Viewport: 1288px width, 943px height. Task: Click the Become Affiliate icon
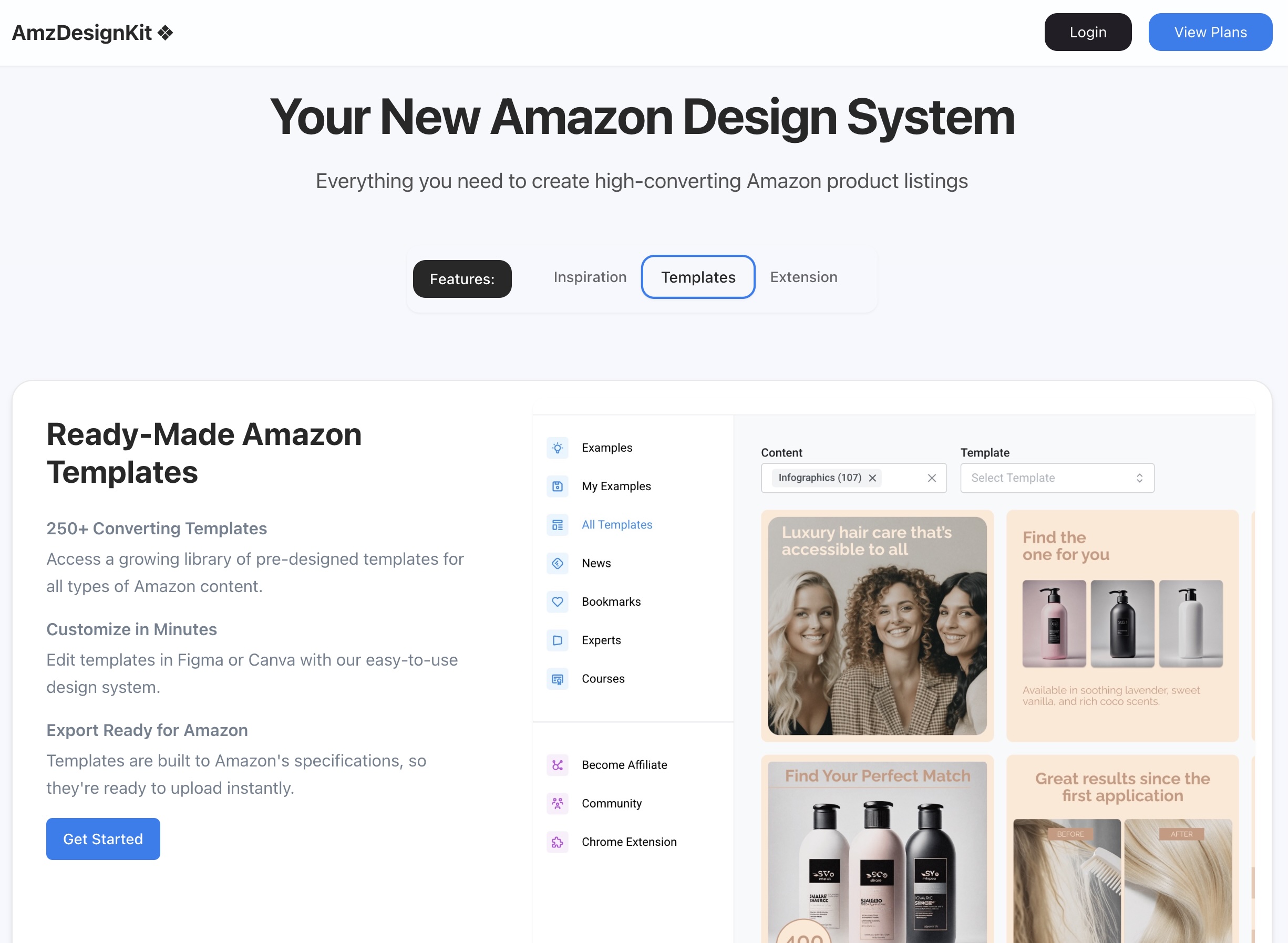(x=557, y=764)
